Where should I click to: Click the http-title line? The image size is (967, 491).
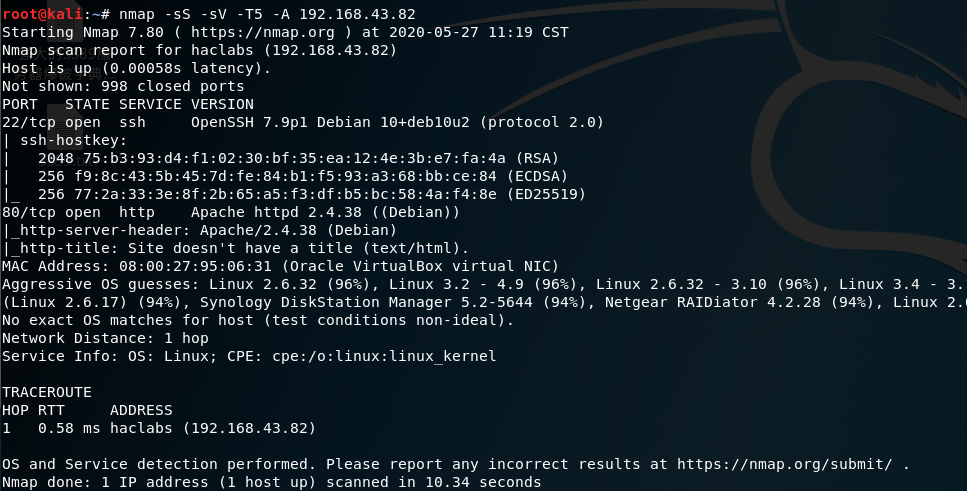(x=236, y=248)
